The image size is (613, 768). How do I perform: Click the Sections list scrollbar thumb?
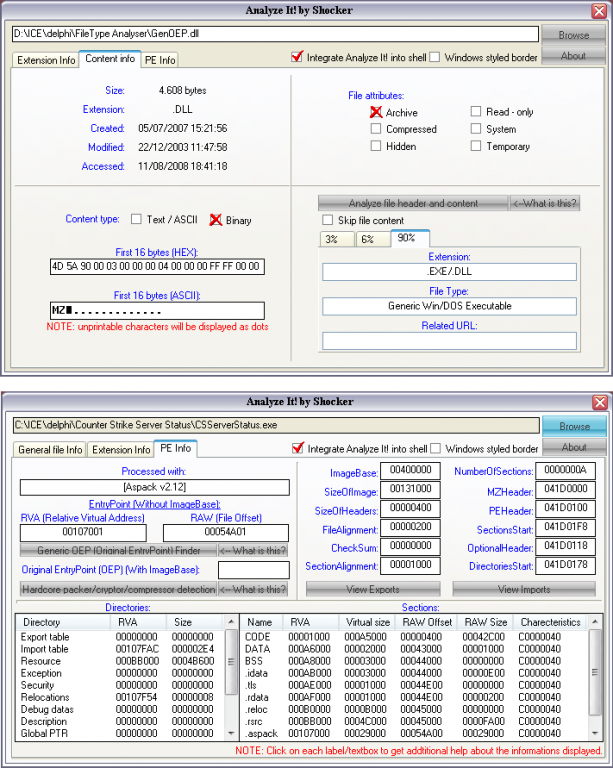click(594, 672)
